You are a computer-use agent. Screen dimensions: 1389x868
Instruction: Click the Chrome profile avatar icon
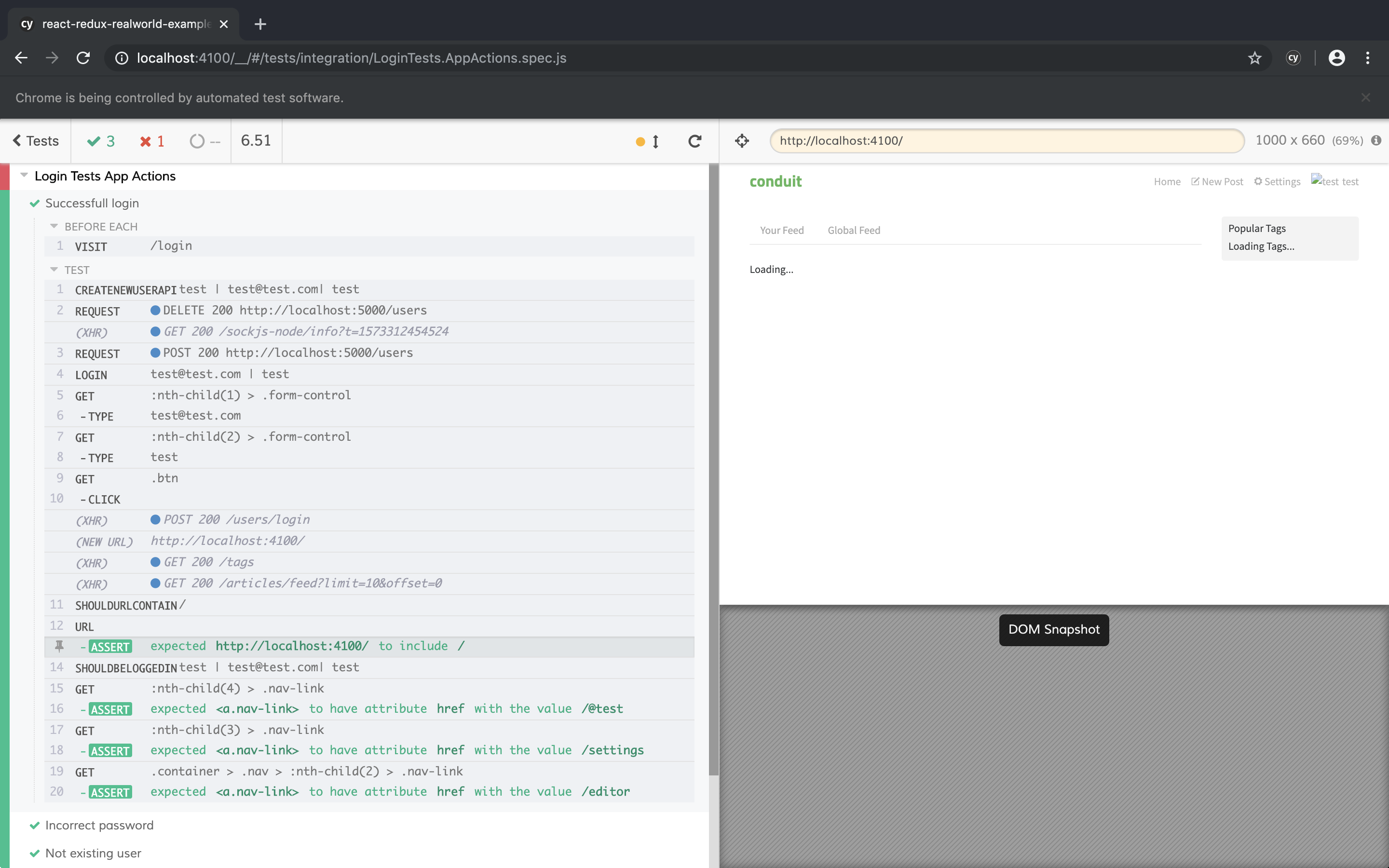1336,58
